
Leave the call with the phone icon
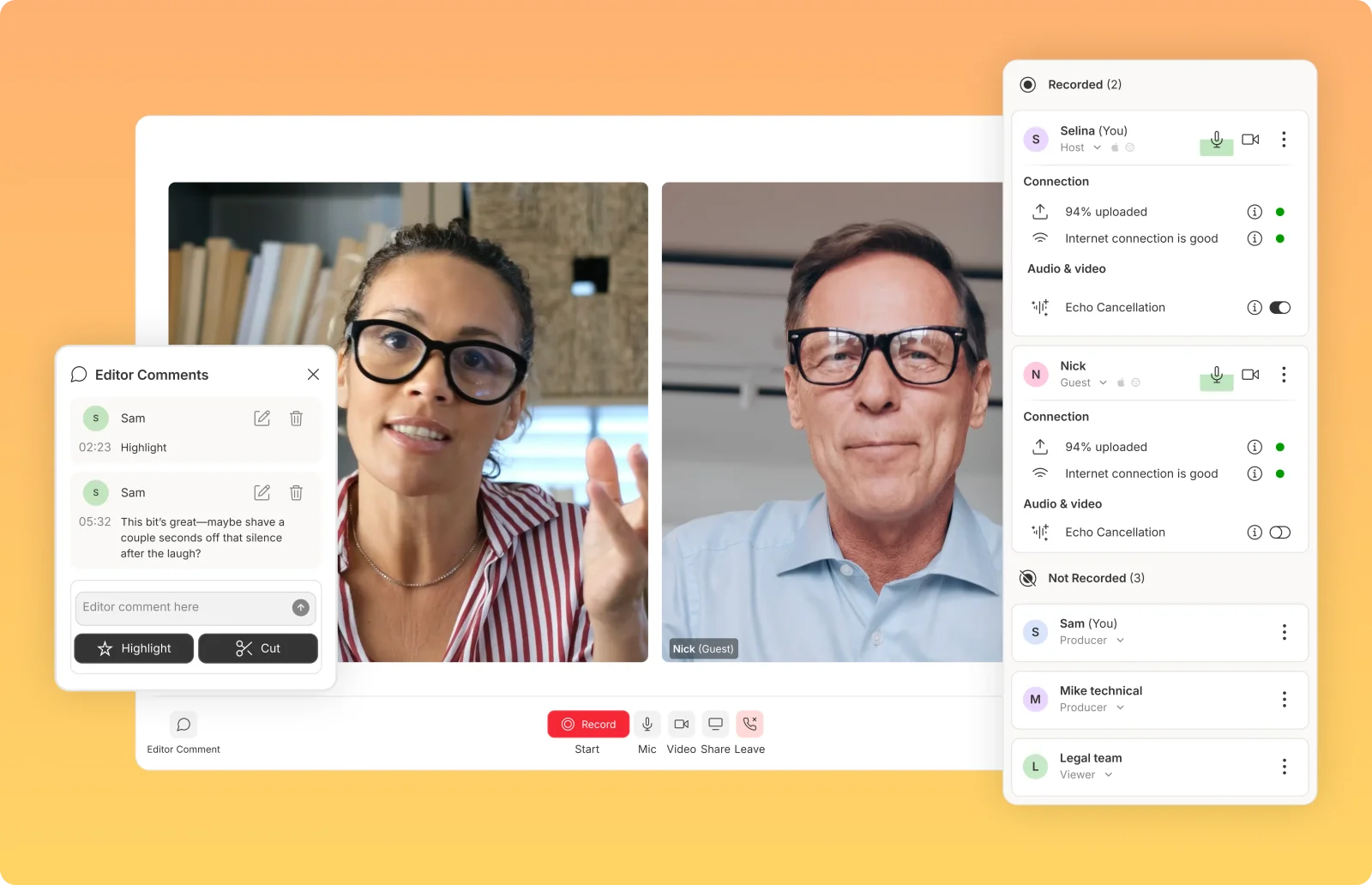(749, 725)
